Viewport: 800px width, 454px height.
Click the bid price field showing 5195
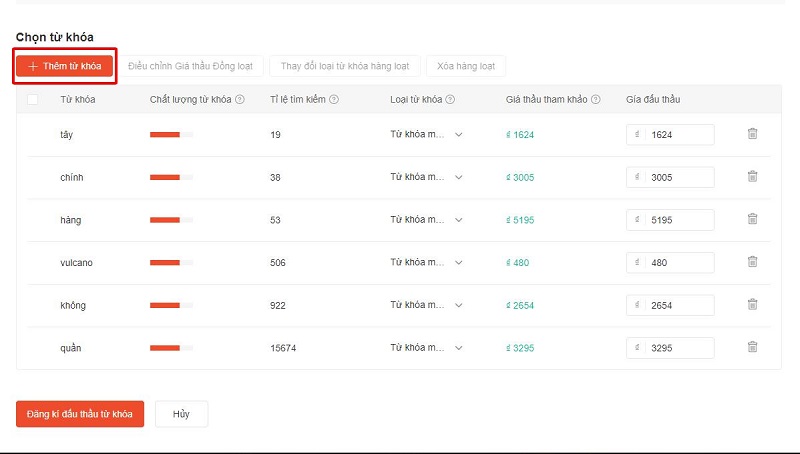[x=679, y=220]
